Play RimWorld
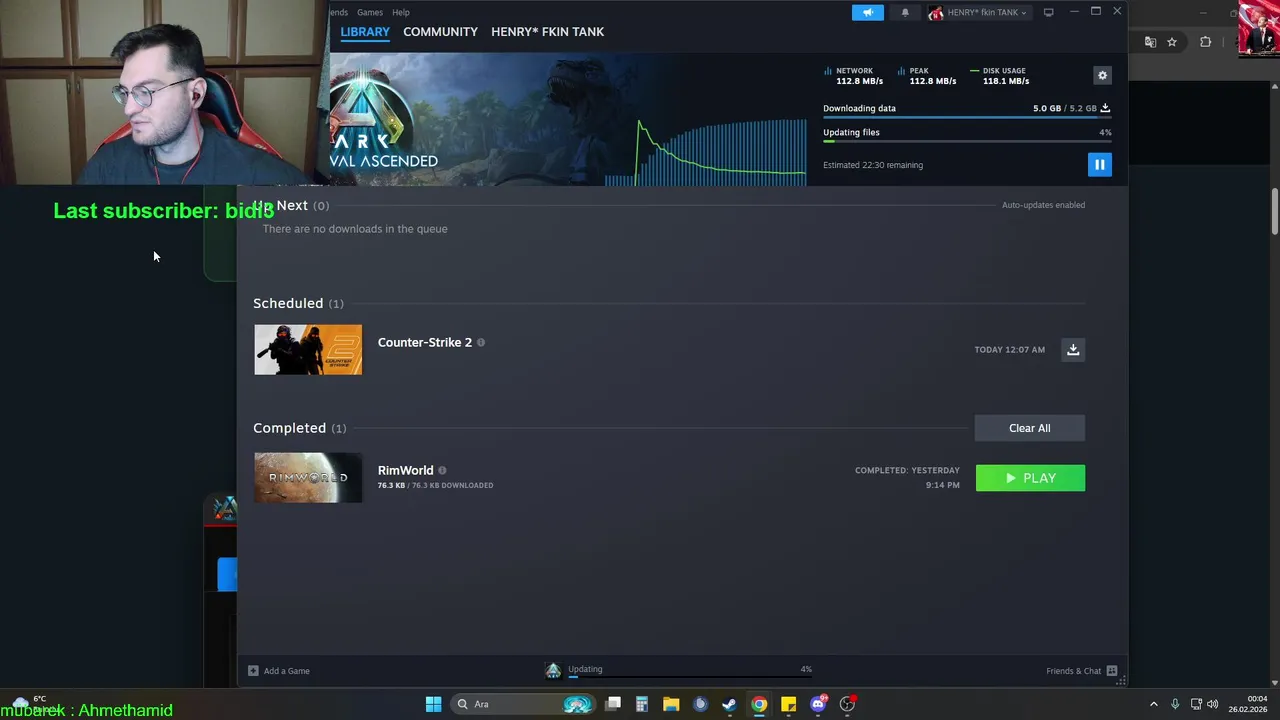This screenshot has height=720, width=1280. [1030, 478]
